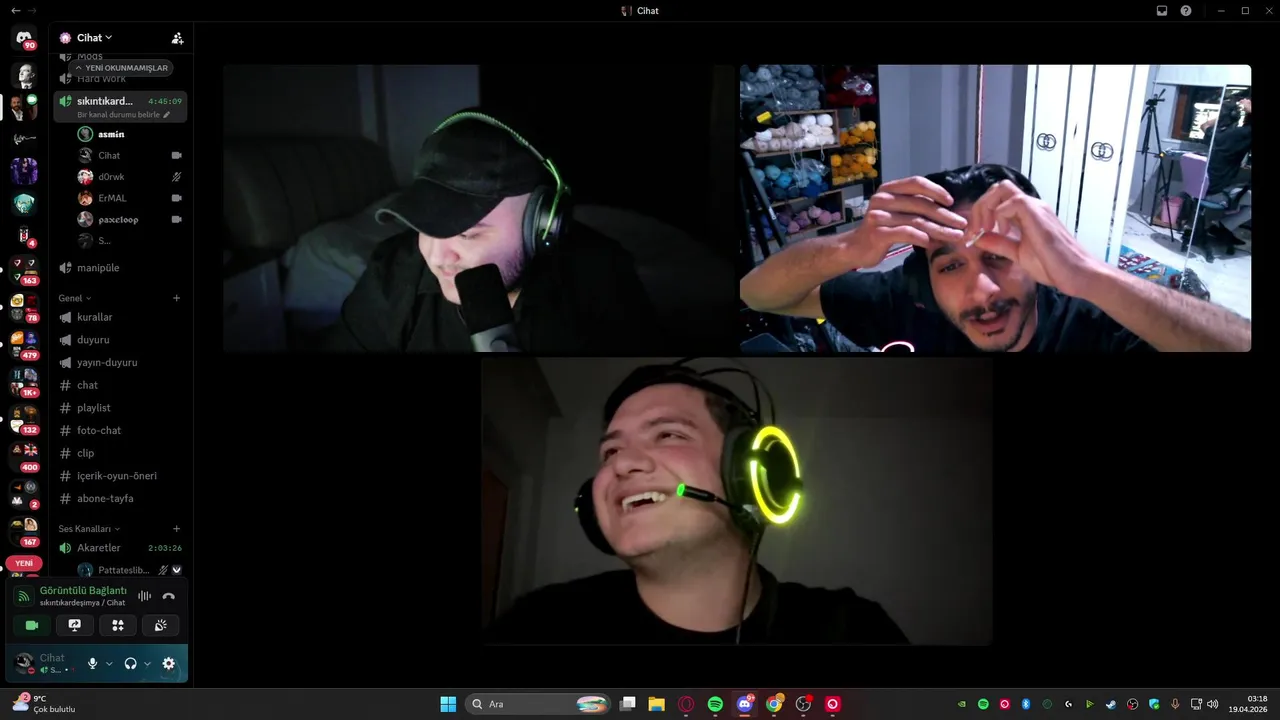Open weather widget showing 9°C

(x=44, y=704)
